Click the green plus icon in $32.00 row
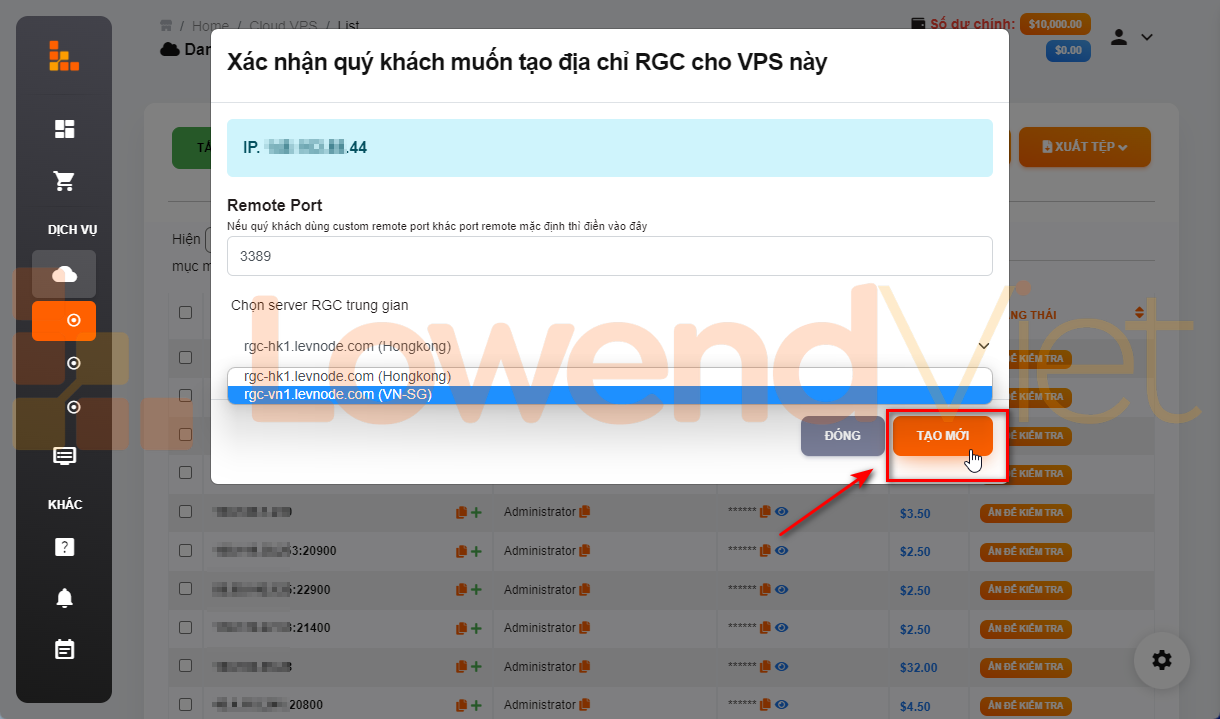Viewport: 1220px width, 719px height. [476, 667]
